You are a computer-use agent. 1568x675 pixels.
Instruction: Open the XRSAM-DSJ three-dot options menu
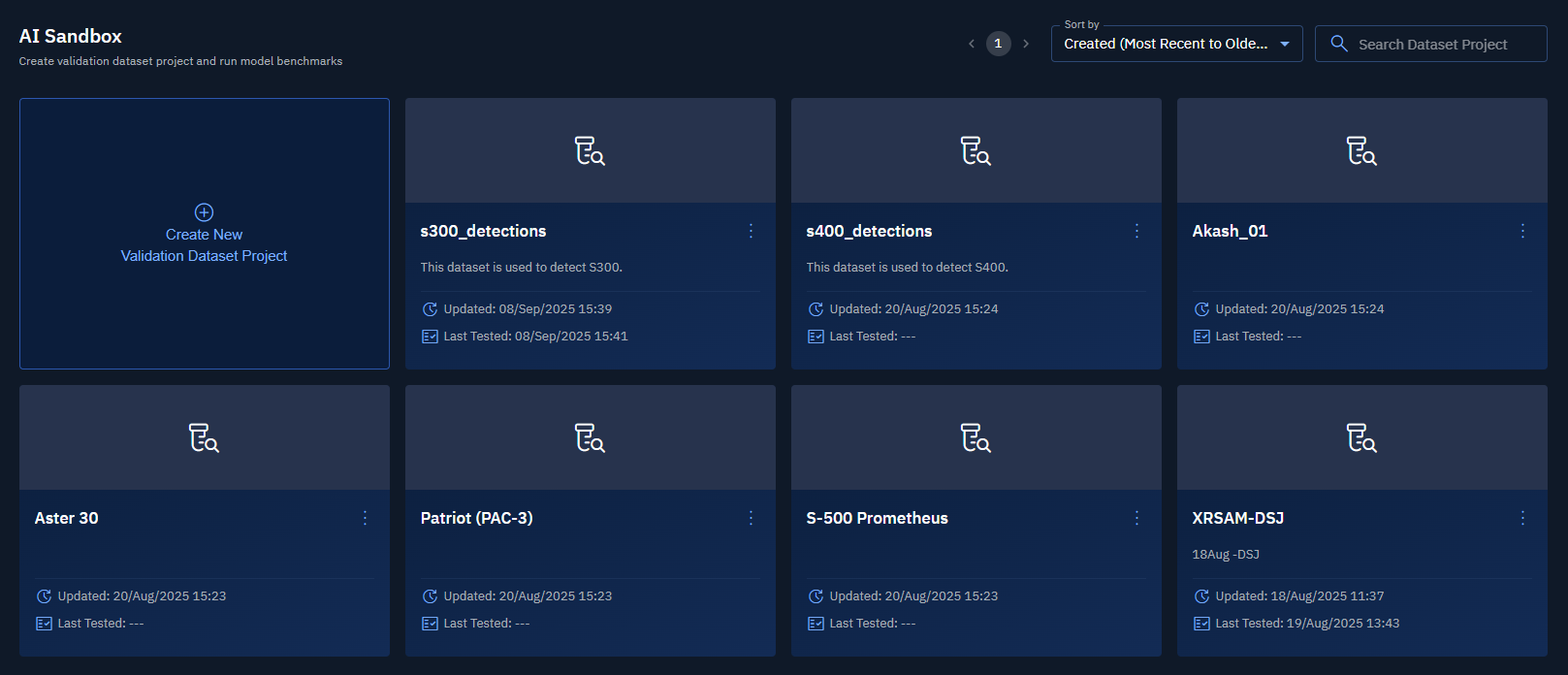pos(1522,518)
